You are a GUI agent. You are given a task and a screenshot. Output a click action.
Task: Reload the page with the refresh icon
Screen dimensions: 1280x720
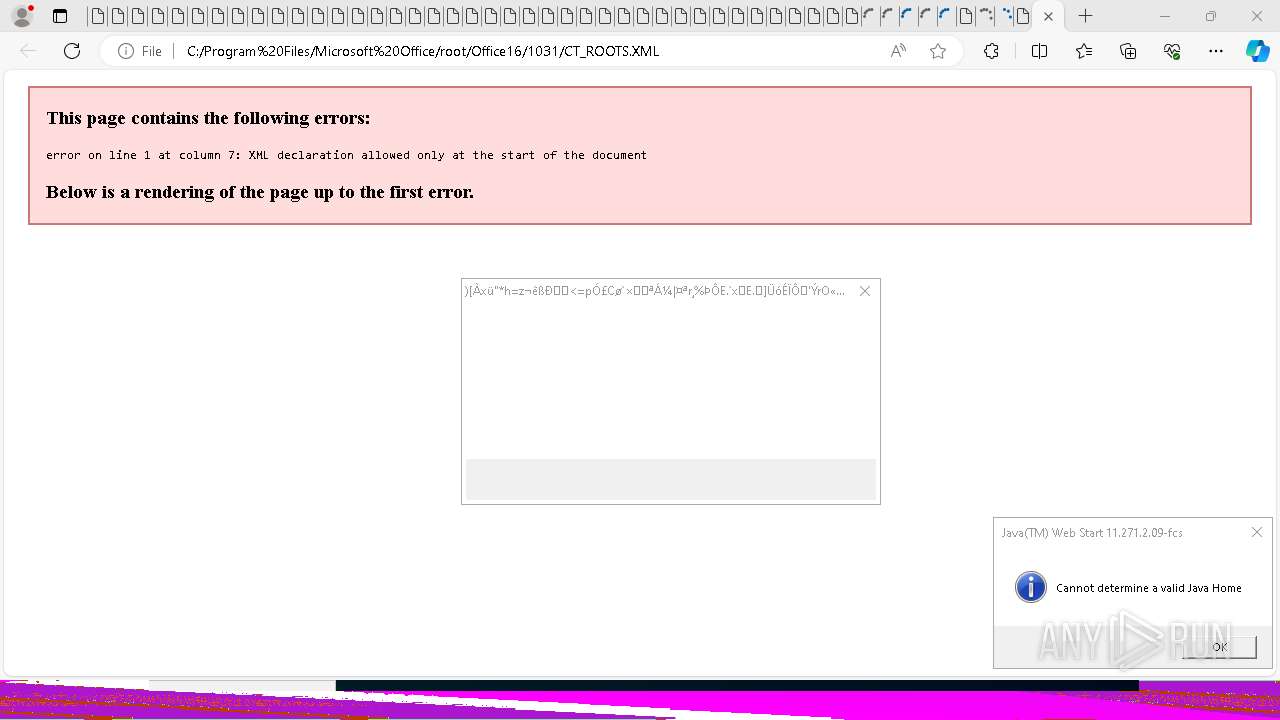72,51
